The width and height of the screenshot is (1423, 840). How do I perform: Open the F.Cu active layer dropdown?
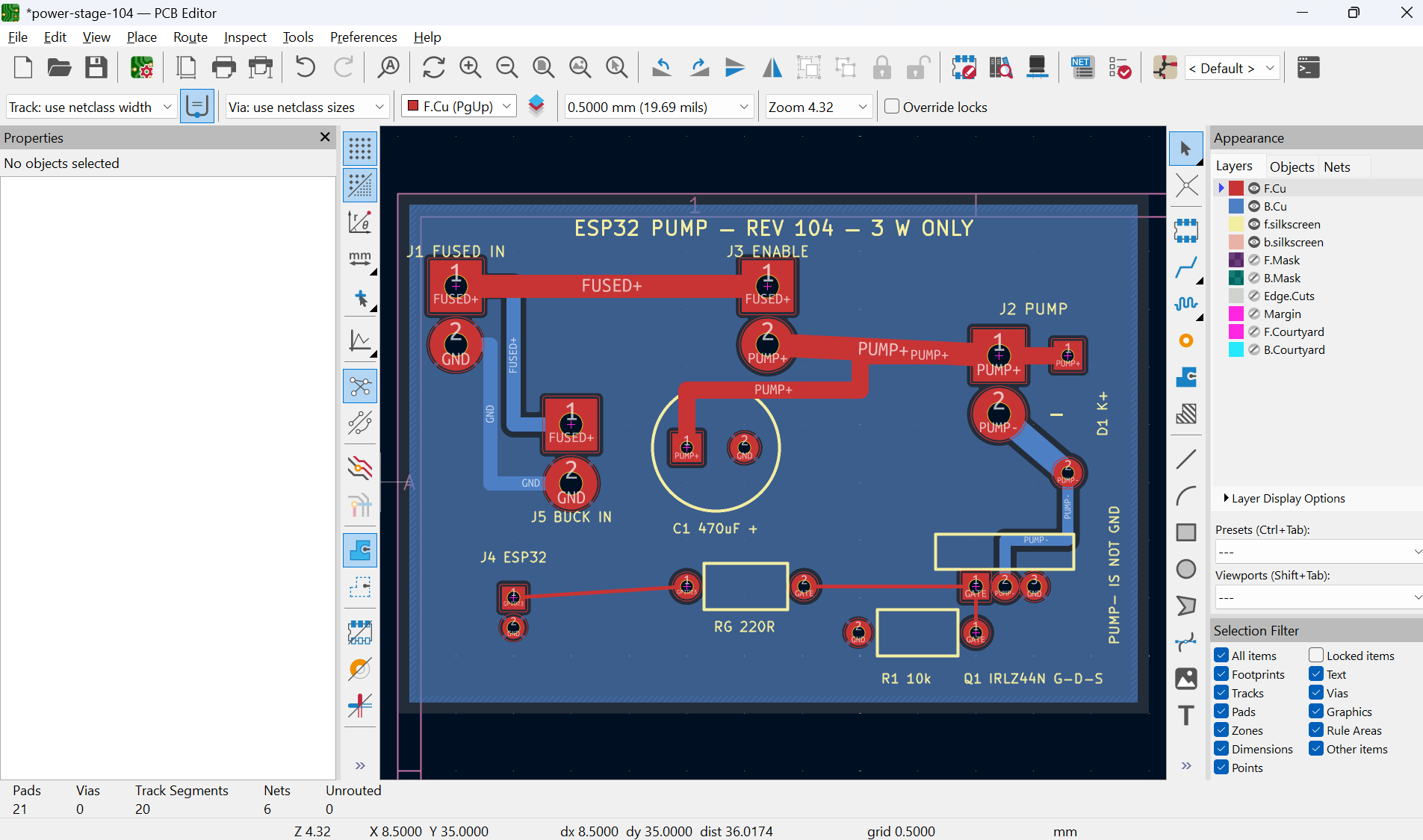(x=459, y=107)
